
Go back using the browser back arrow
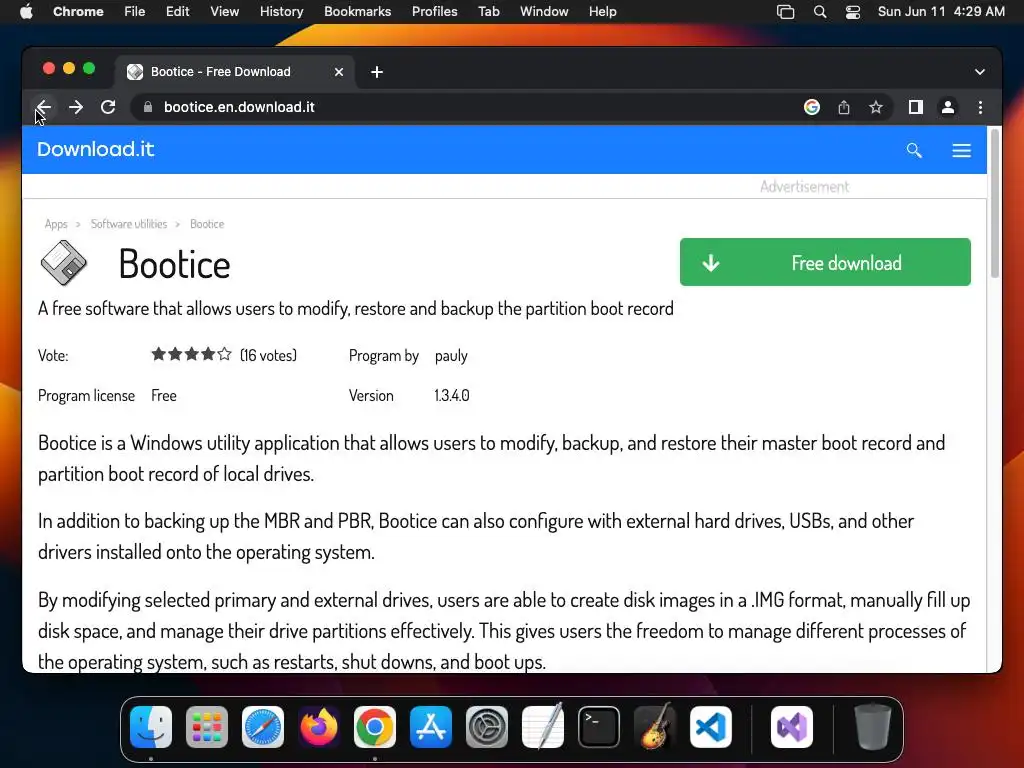pos(44,107)
